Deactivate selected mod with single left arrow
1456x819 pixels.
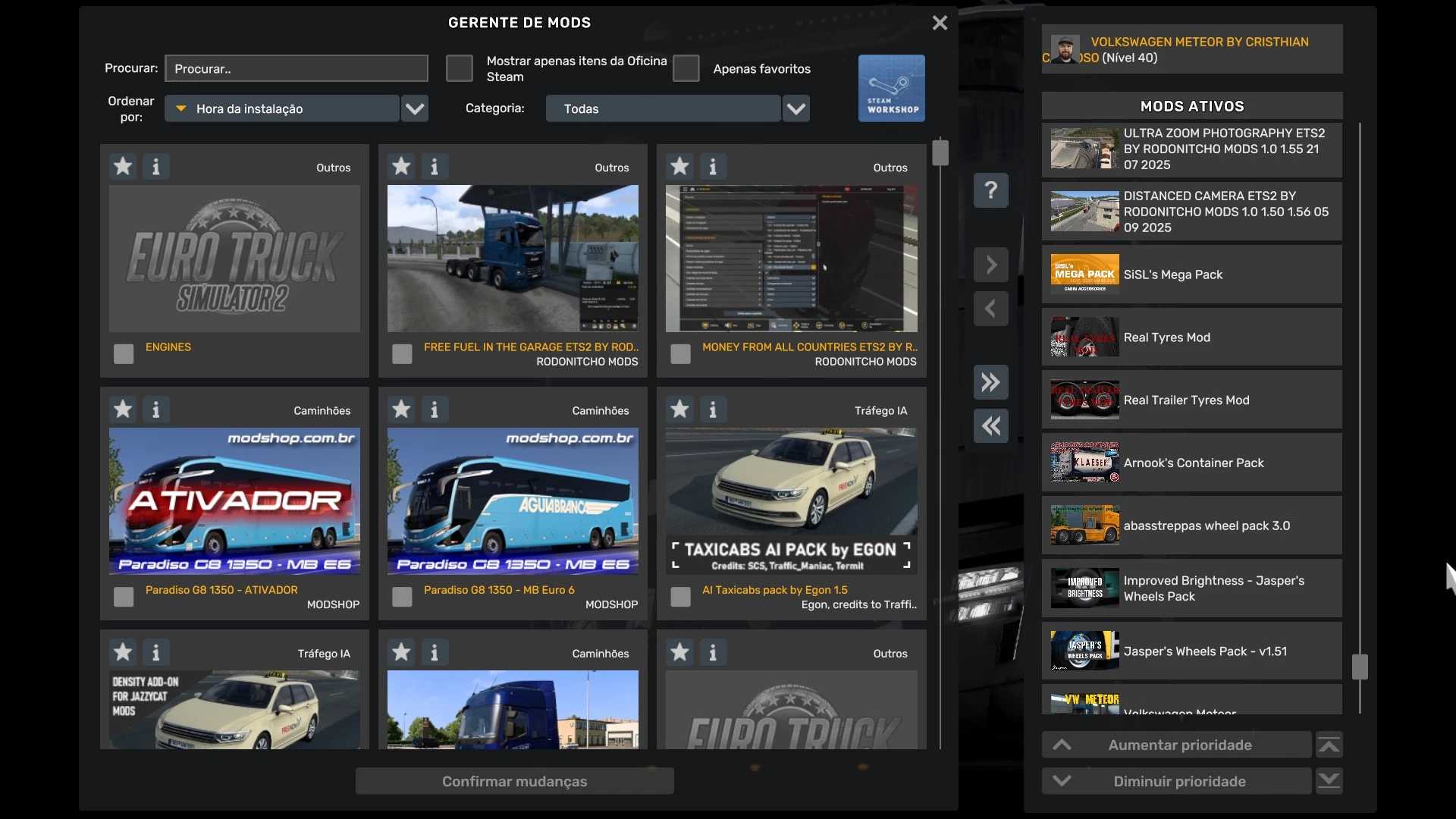990,309
